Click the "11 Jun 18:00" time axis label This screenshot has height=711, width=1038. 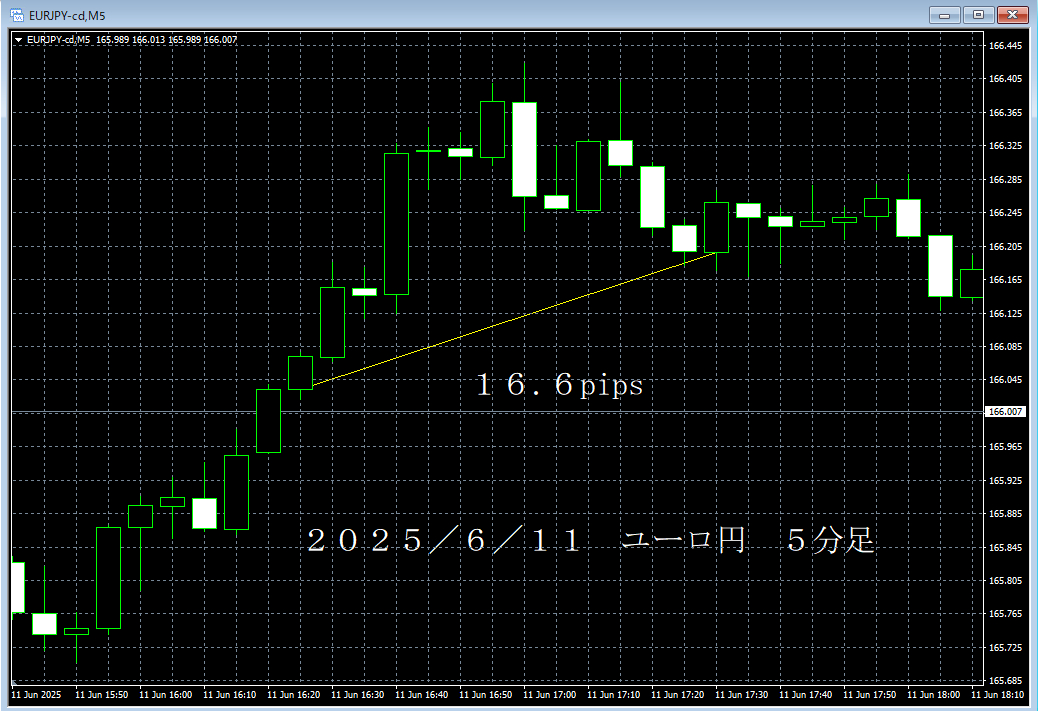[x=933, y=694]
